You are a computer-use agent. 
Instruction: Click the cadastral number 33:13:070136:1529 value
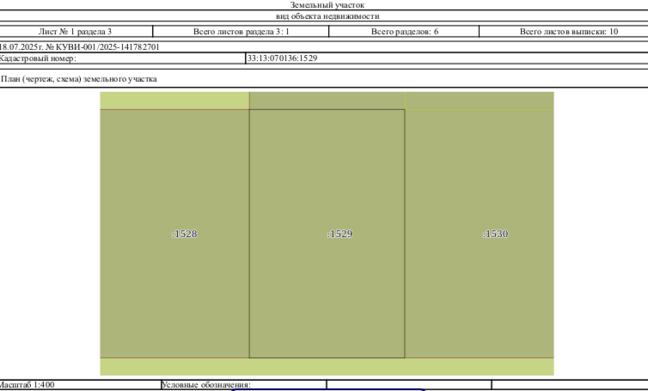282,58
